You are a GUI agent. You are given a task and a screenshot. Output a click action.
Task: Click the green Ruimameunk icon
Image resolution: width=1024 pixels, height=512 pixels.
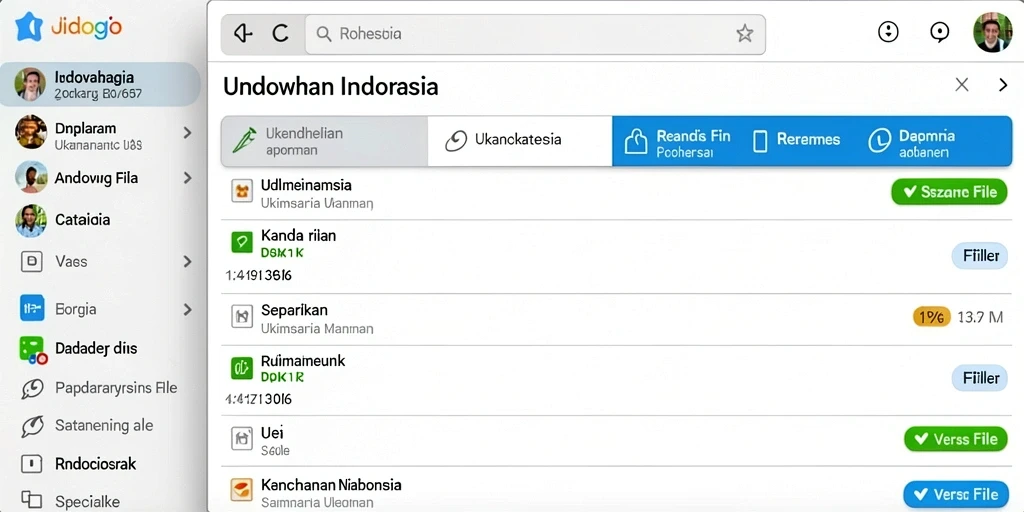tap(242, 368)
